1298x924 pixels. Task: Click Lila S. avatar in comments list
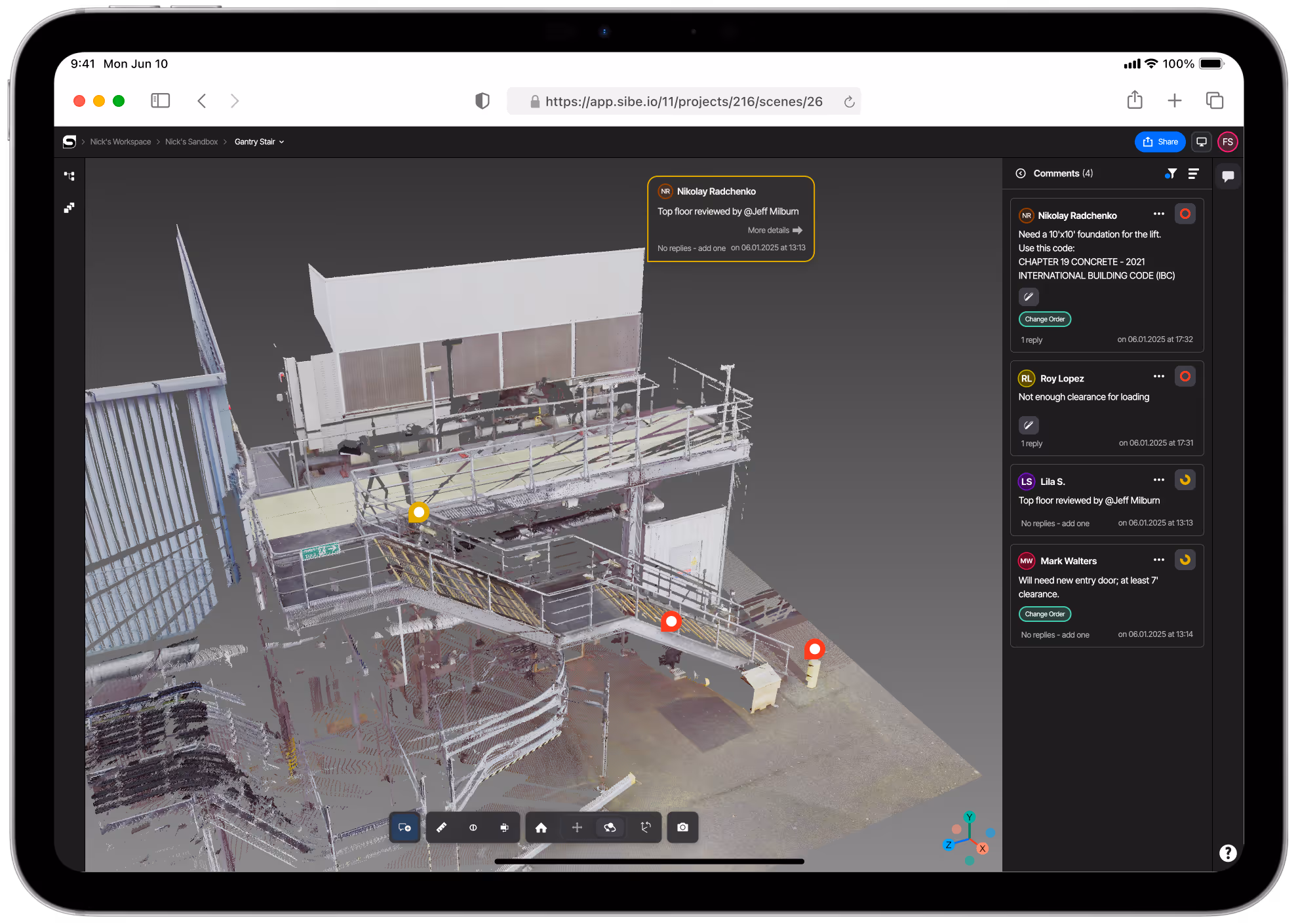pyautogui.click(x=1027, y=482)
